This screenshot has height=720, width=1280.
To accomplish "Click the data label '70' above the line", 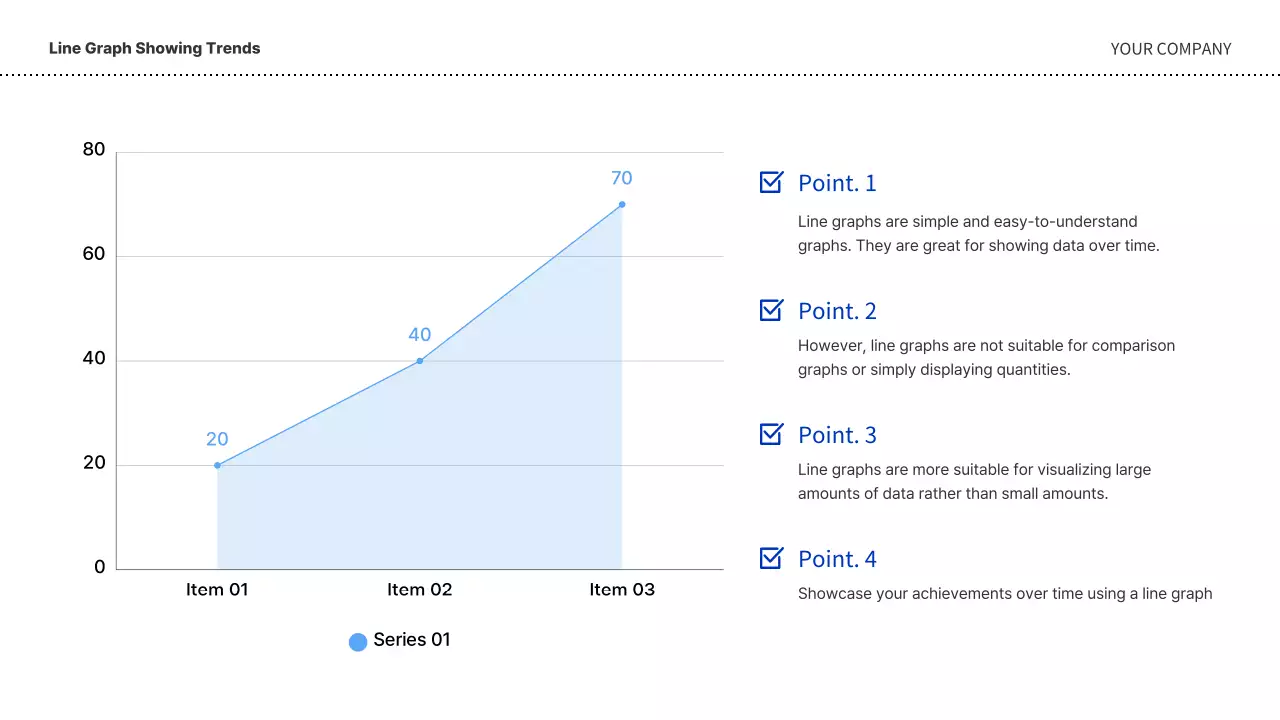I will point(622,179).
